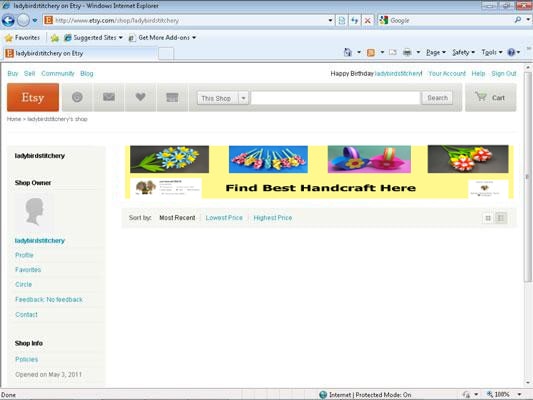
Task: Open the mail envelope icon in Etsy header
Action: 109,98
